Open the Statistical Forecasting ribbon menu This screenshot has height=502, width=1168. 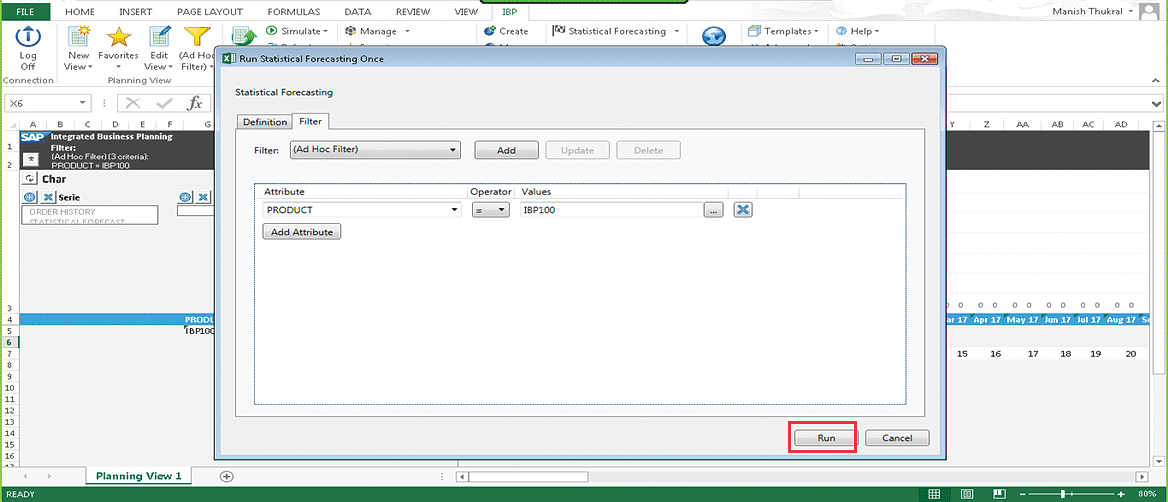(616, 31)
